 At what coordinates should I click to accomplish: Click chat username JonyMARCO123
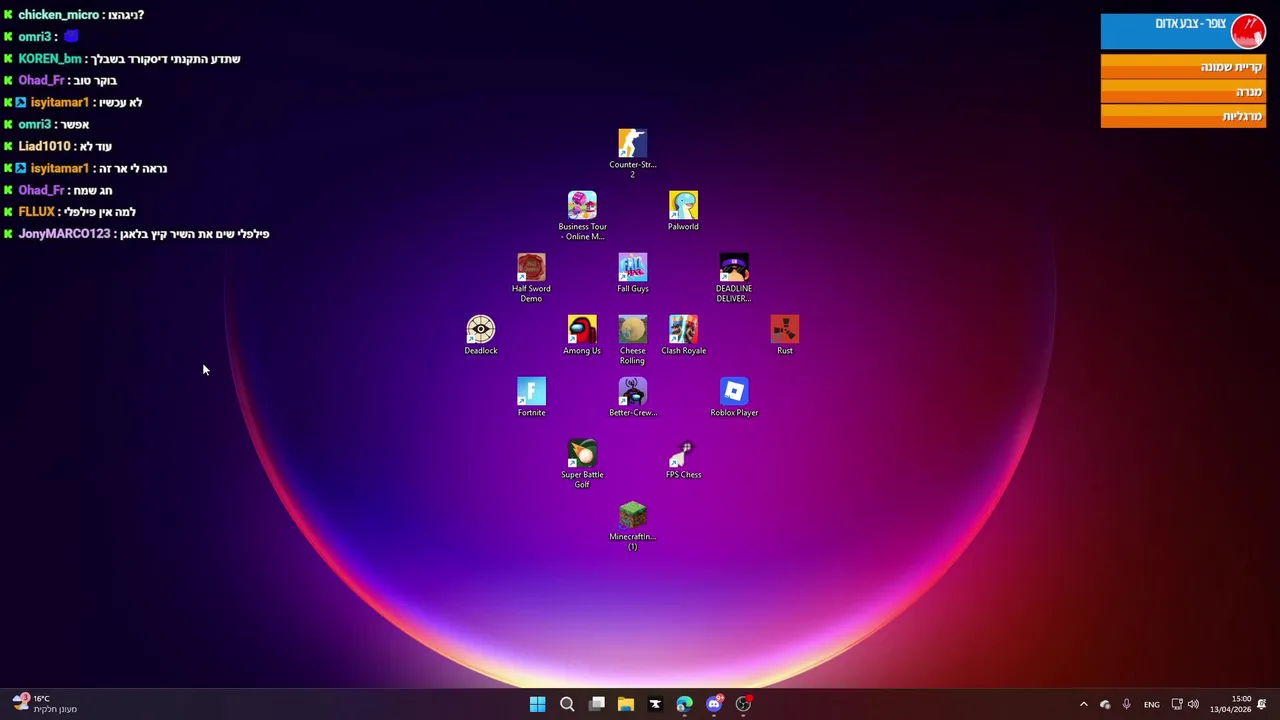[64, 234]
